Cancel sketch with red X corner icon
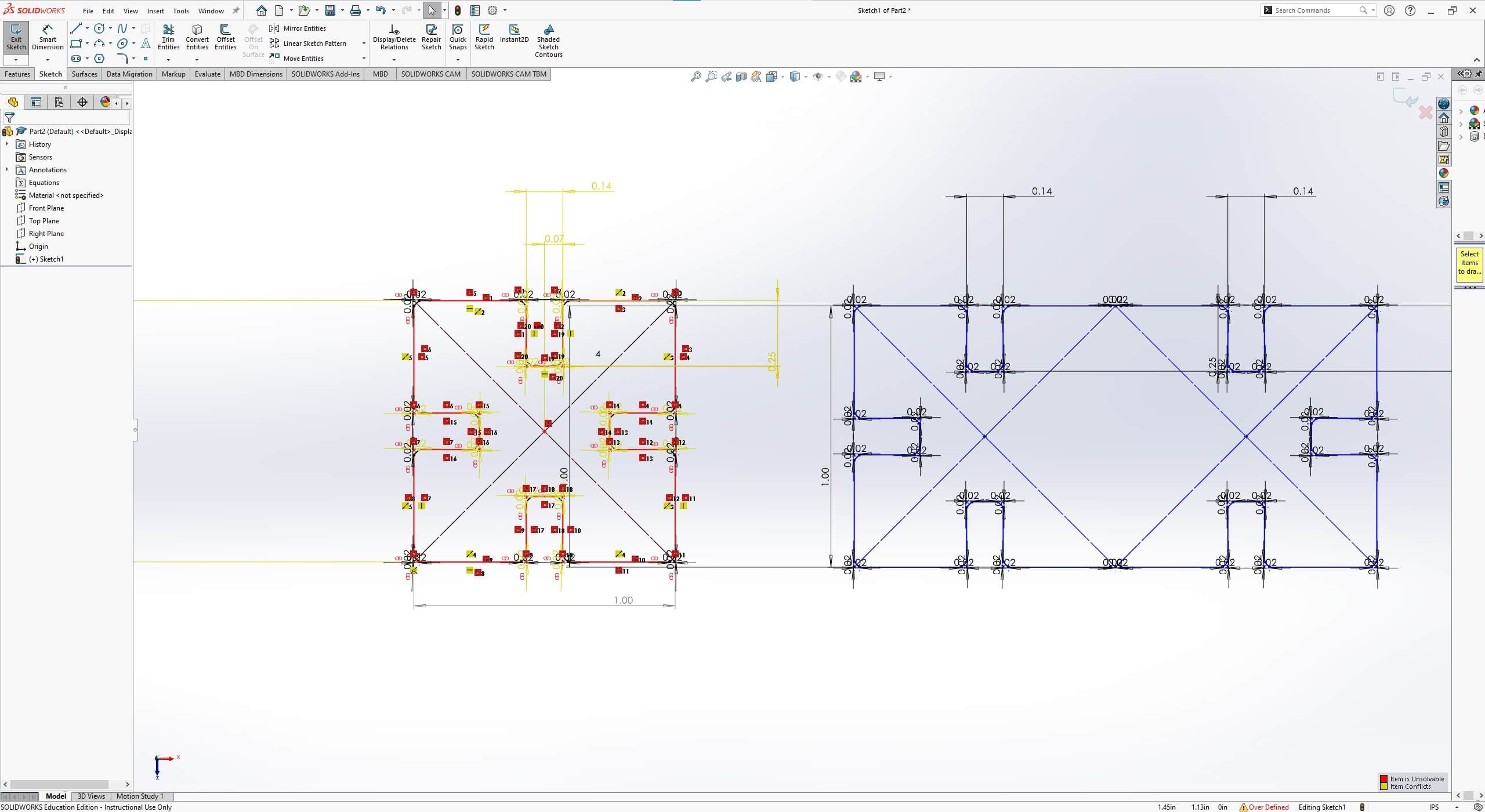 tap(1425, 113)
